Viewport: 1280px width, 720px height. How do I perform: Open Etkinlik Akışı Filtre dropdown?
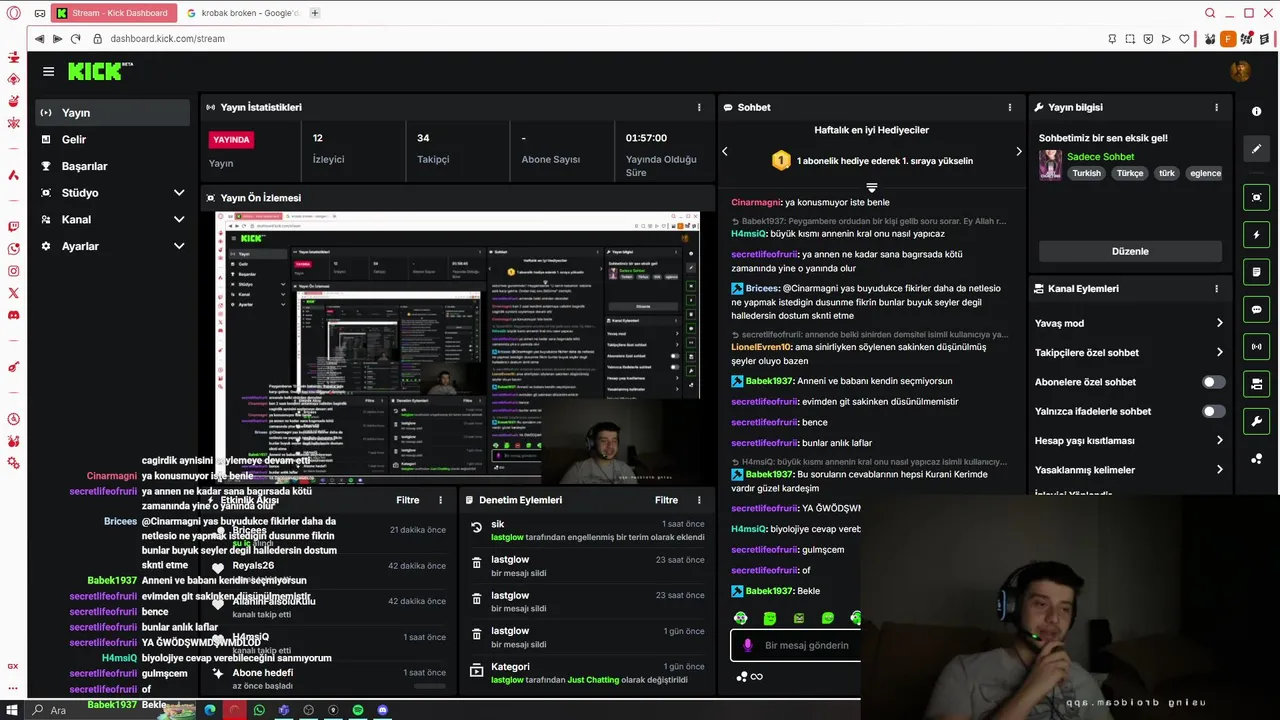(x=408, y=500)
